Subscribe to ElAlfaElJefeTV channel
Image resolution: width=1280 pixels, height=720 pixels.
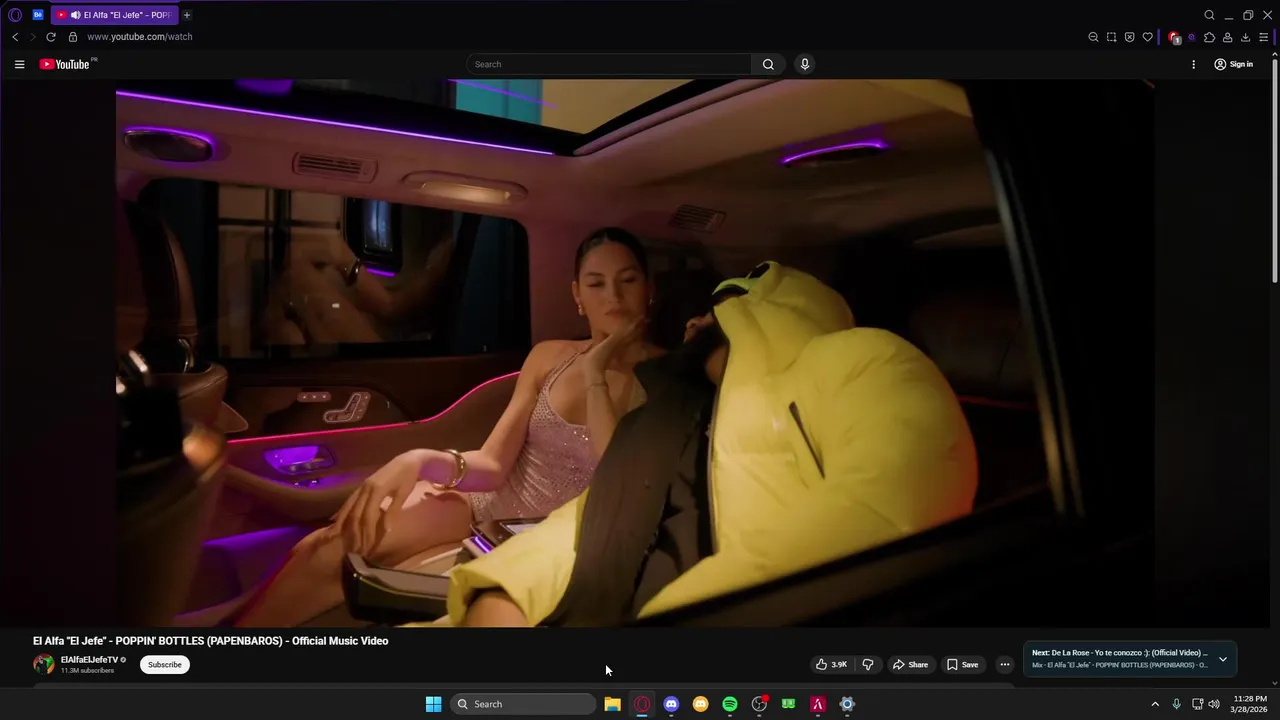(x=165, y=664)
